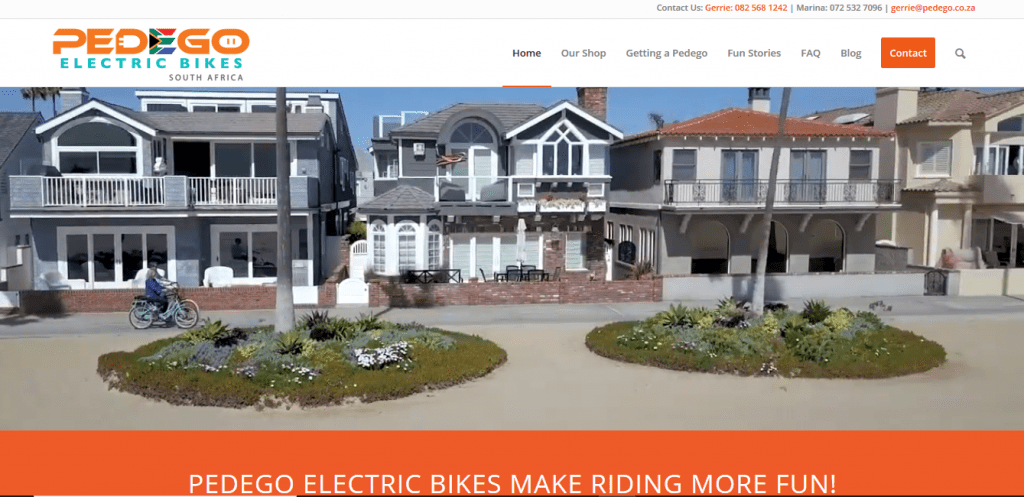This screenshot has width=1024, height=497.
Task: Click the 'Contact Us:' label in top bar
Action: tap(680, 8)
